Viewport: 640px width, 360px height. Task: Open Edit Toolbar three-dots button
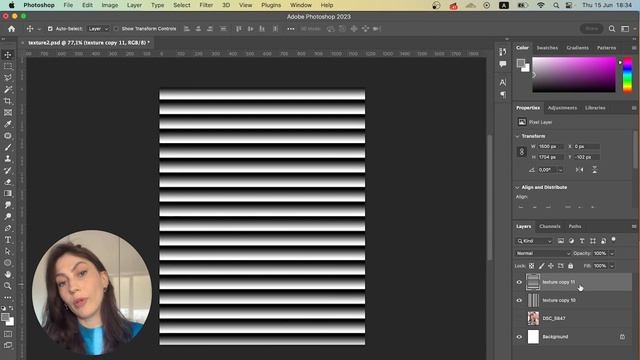pos(8,298)
